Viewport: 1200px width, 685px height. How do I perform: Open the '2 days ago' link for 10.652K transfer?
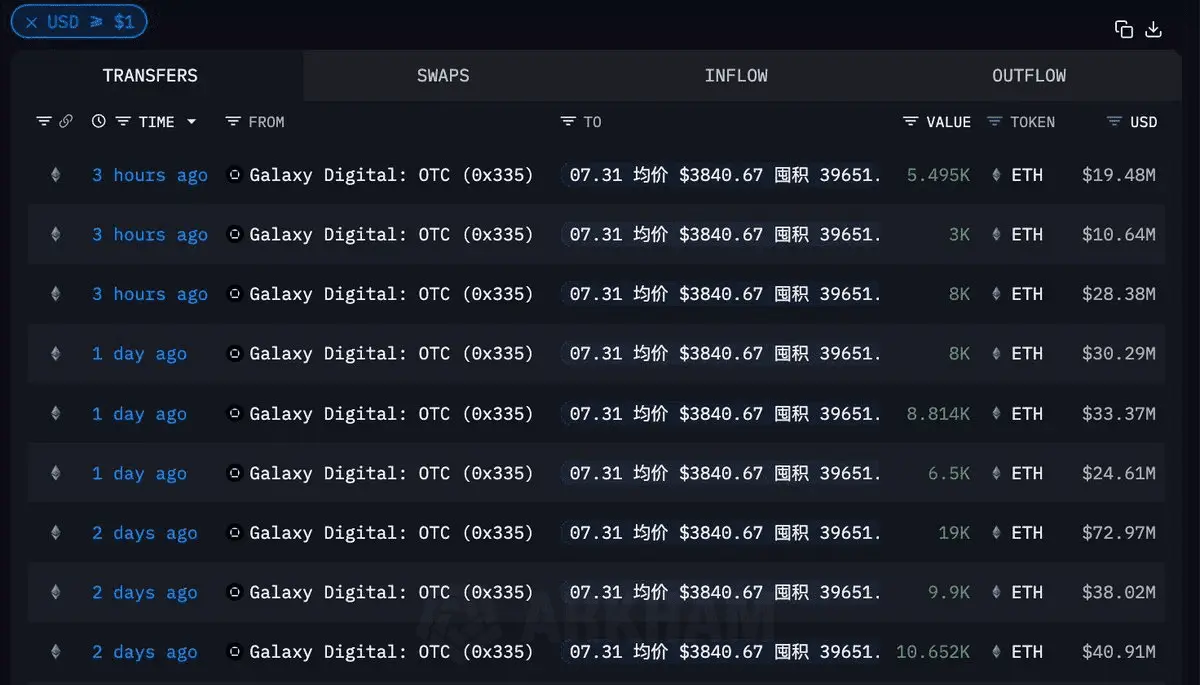145,652
